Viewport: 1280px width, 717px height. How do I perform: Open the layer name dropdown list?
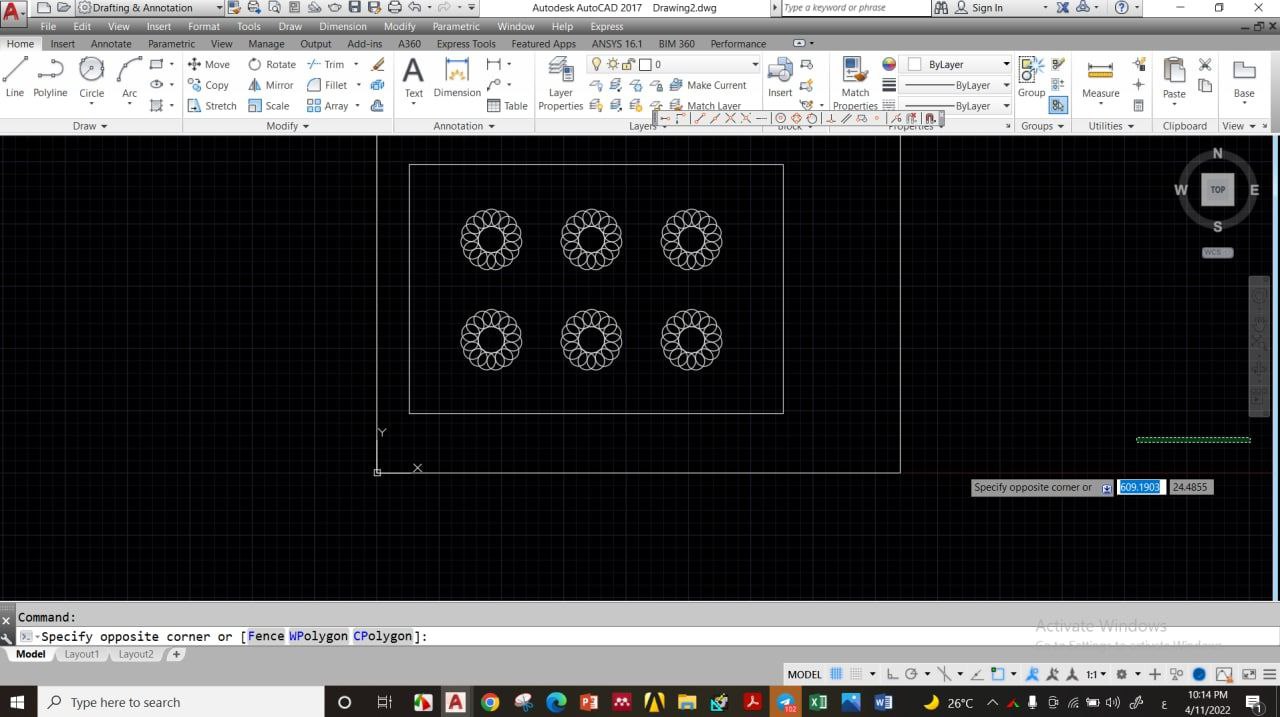755,64
